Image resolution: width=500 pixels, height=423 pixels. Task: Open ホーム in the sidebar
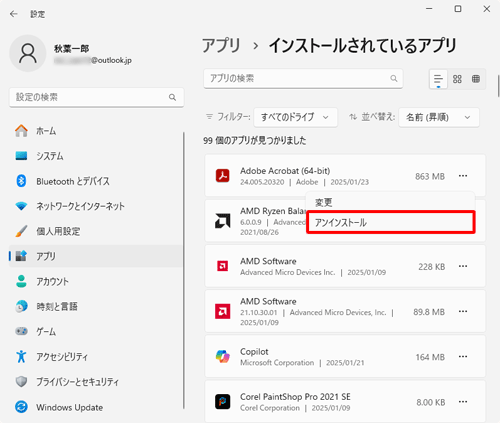pyautogui.click(x=95, y=131)
